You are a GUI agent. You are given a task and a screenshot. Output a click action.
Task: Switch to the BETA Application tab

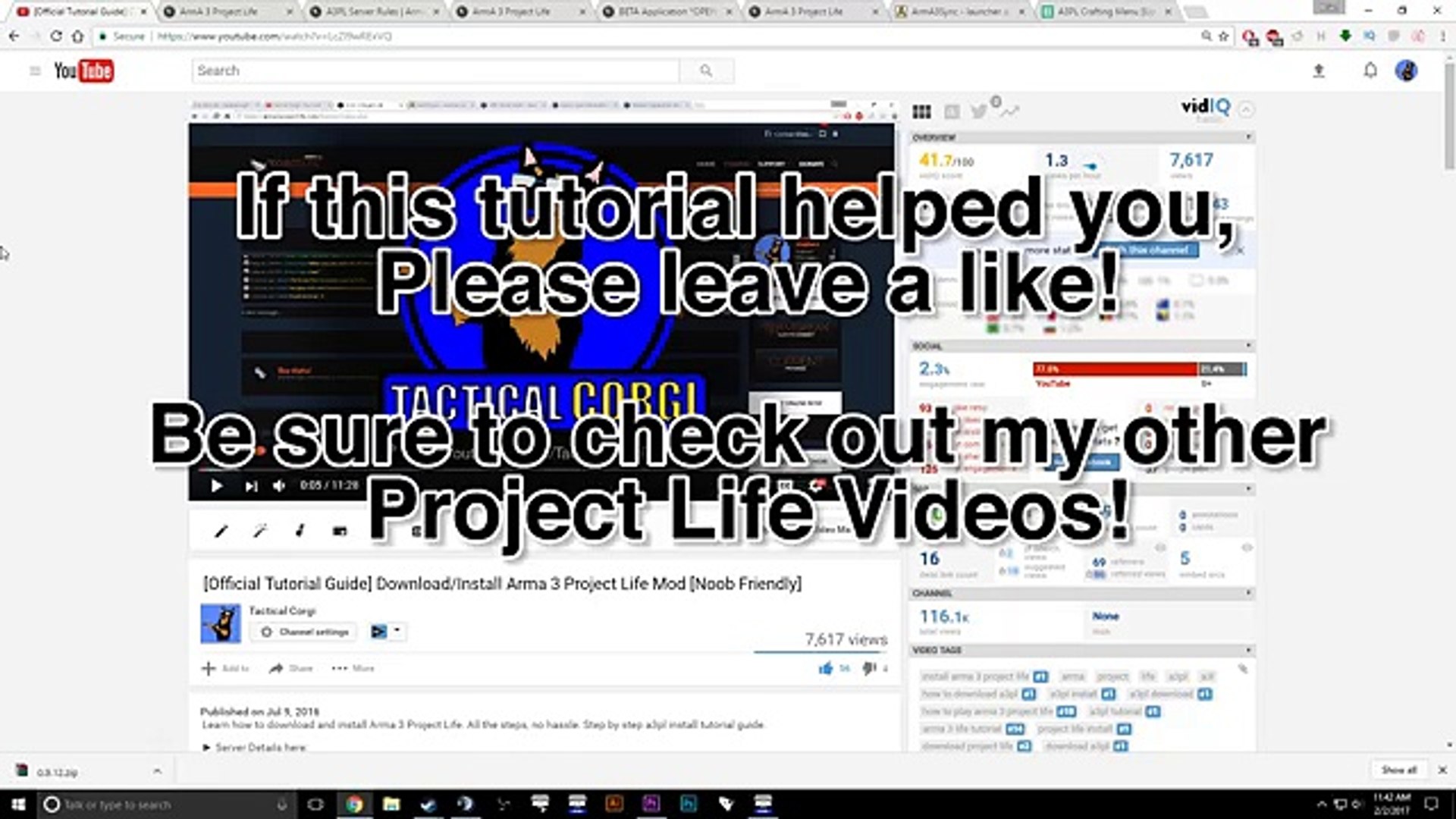pyautogui.click(x=667, y=11)
